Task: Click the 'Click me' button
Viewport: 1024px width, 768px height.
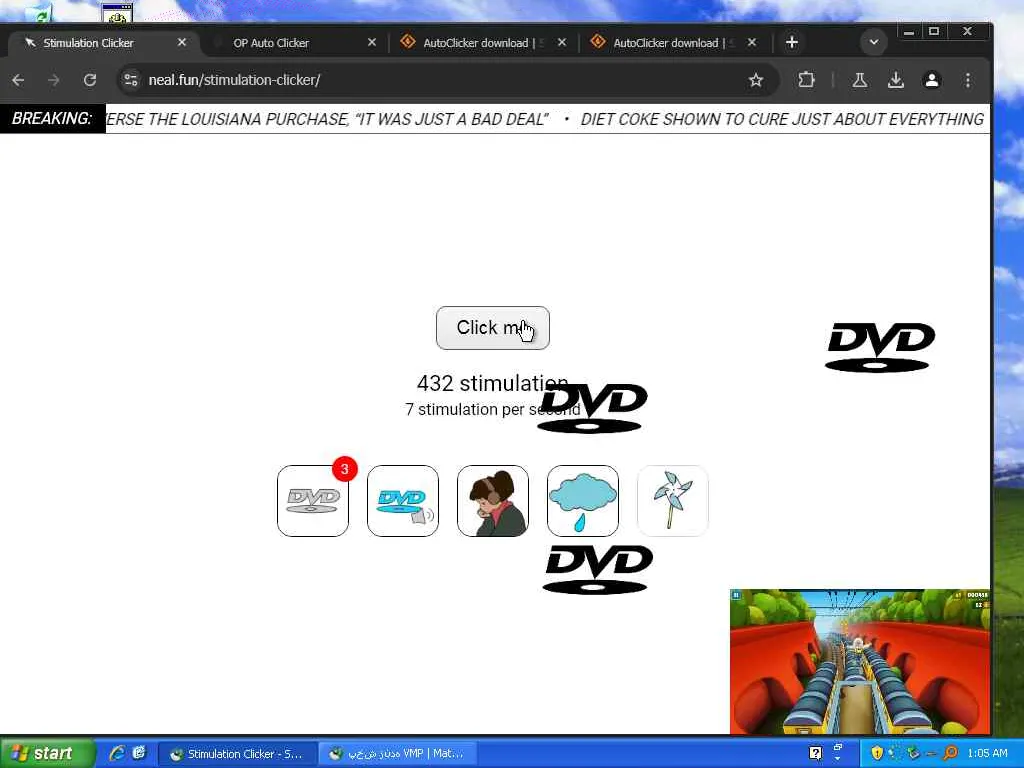Action: (493, 328)
